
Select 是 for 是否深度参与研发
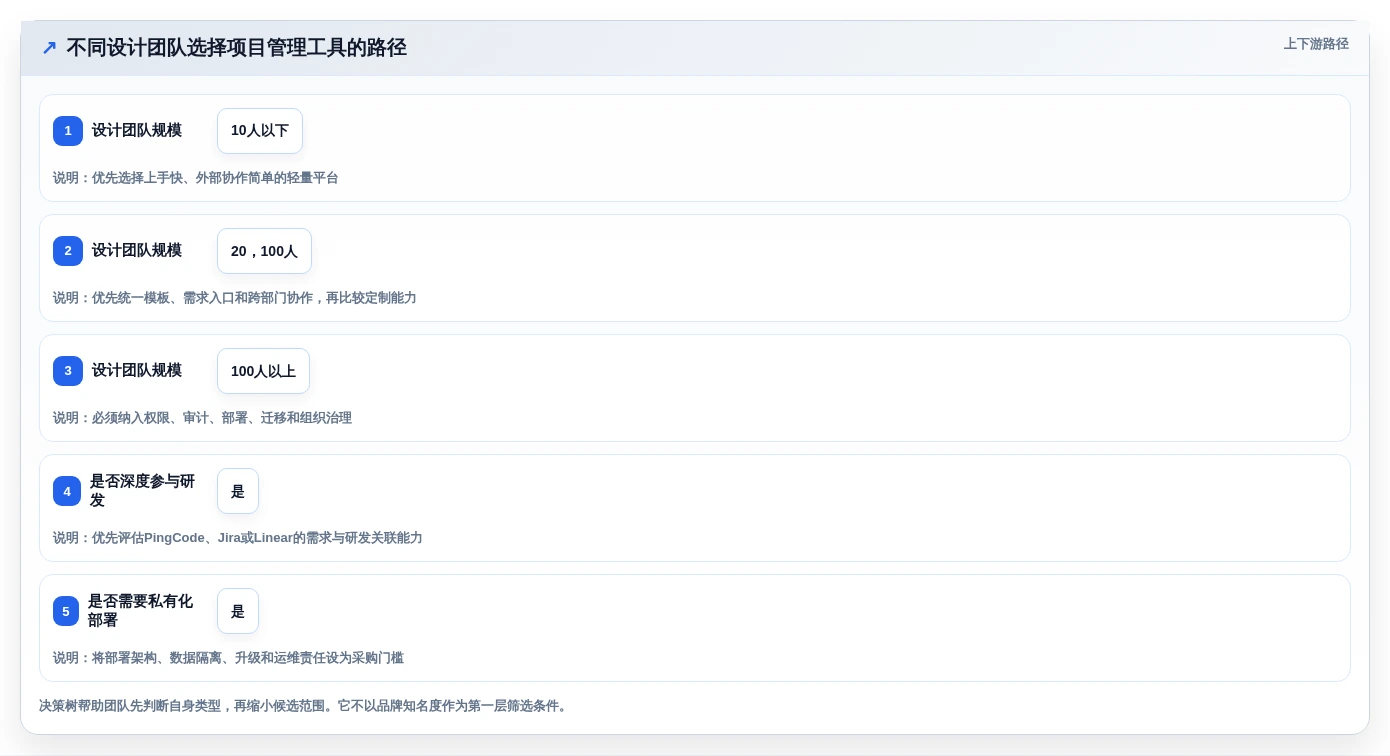238,491
